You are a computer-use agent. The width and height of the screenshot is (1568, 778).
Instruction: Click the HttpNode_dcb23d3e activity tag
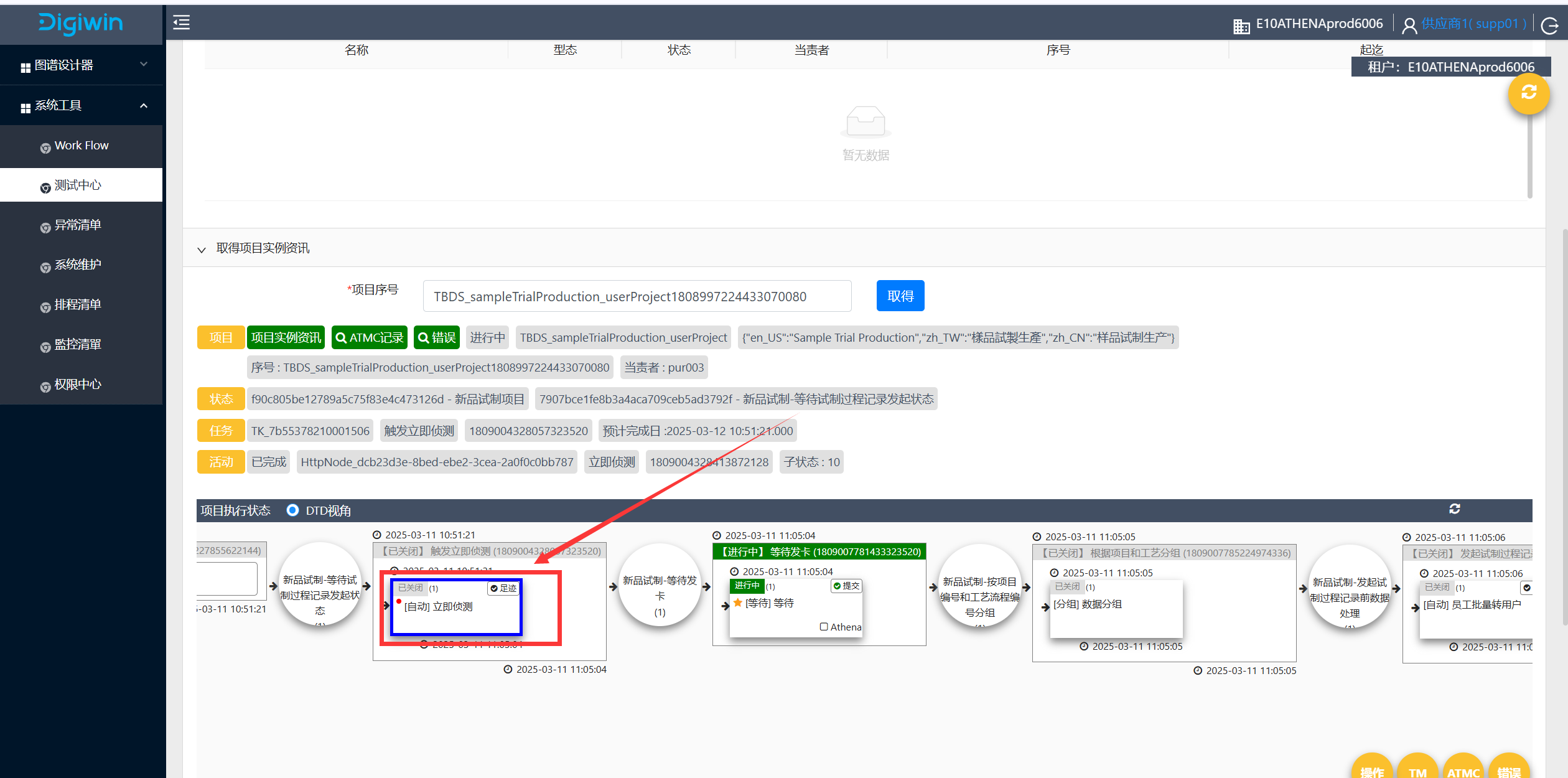tap(437, 462)
